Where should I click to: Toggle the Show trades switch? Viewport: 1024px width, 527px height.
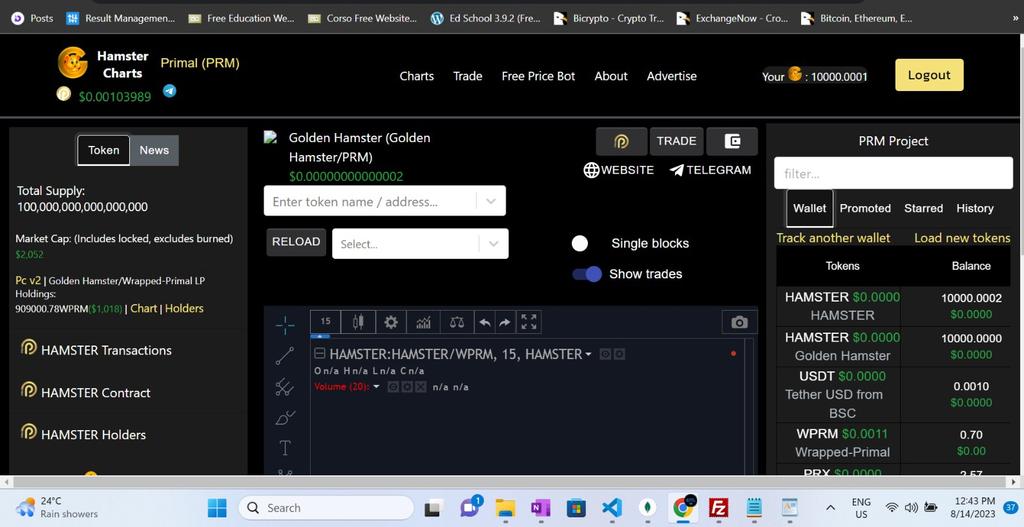(587, 274)
